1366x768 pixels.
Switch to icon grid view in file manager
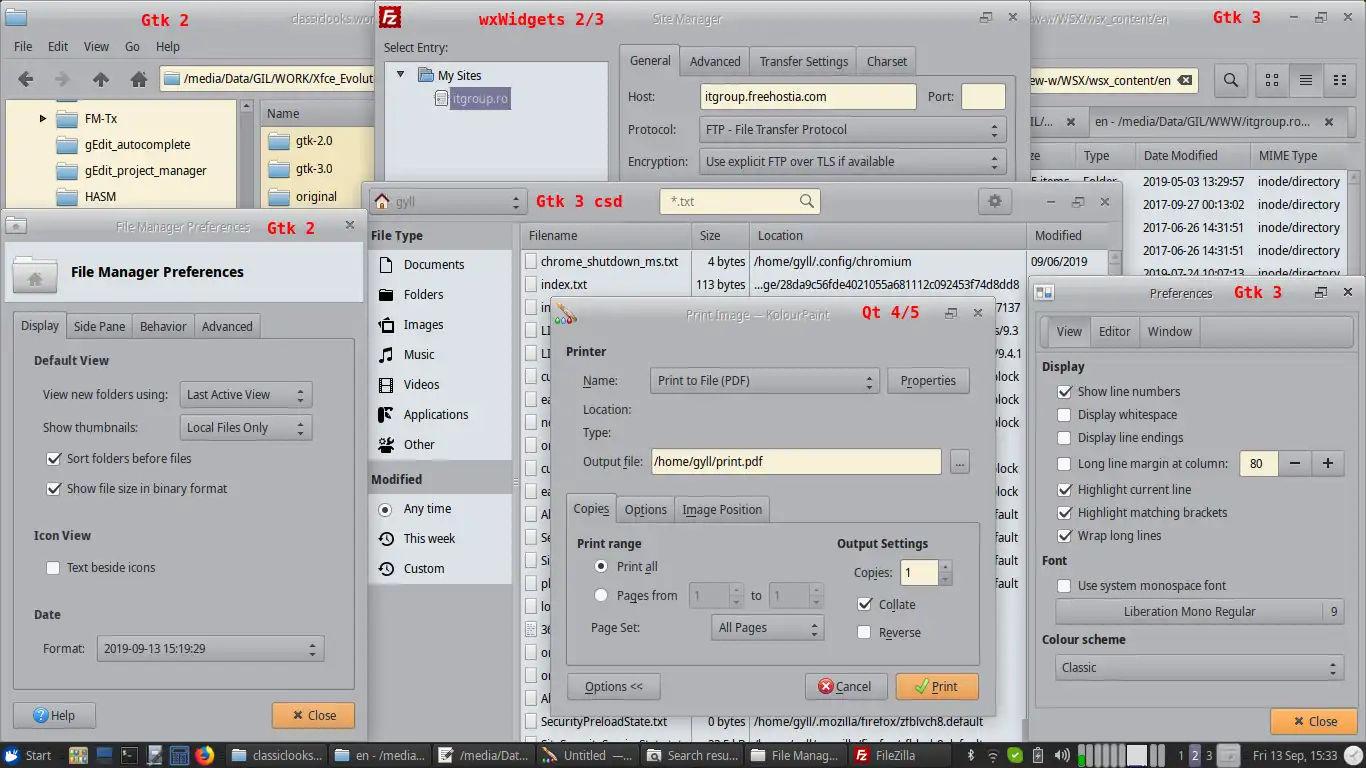point(1273,81)
